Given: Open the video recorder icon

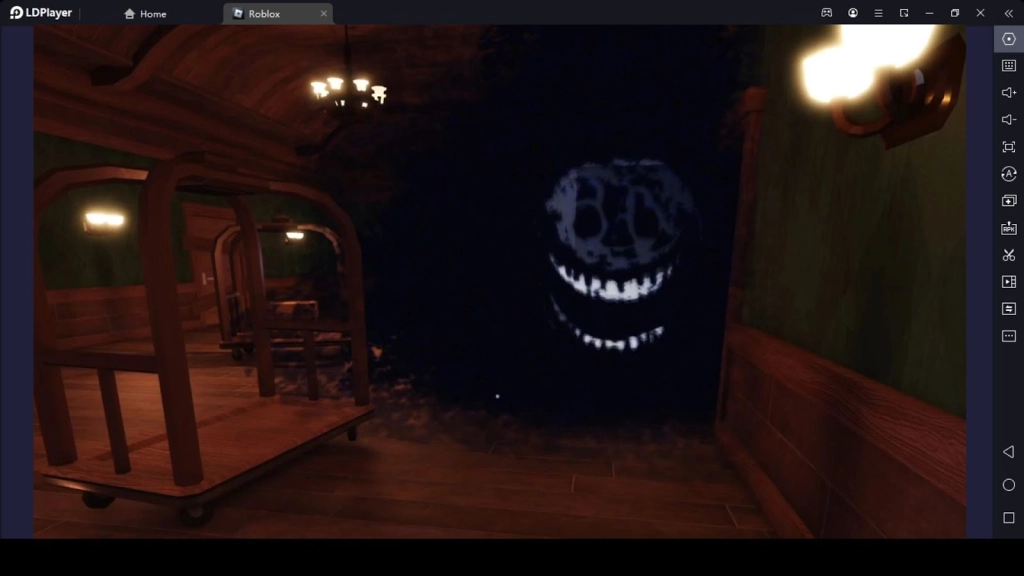Looking at the screenshot, I should point(1008,282).
